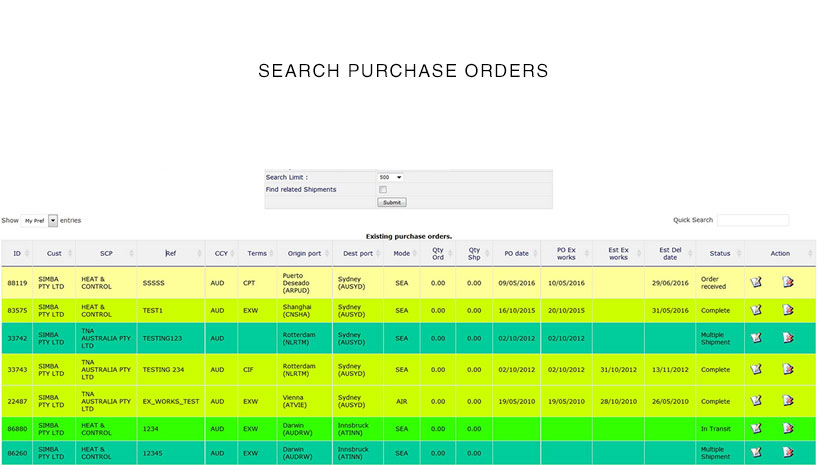
Task: Select the Est Del date 29/06/2016
Action: click(x=670, y=283)
